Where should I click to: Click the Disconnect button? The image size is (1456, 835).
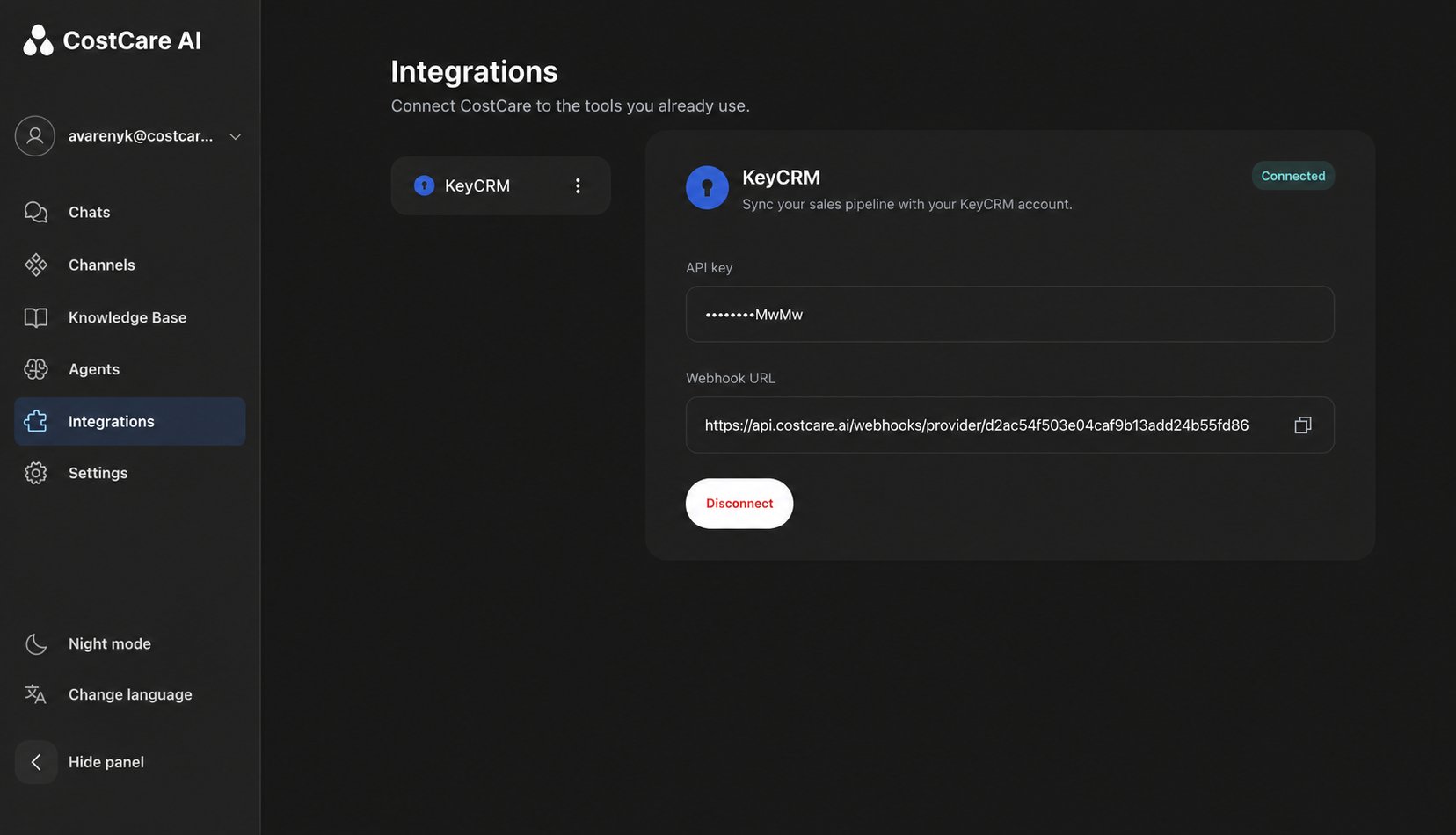pyautogui.click(x=739, y=504)
